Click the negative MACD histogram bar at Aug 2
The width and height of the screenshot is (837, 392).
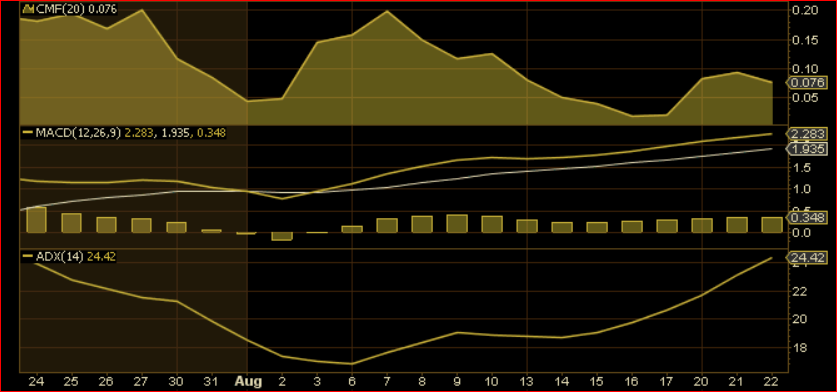point(282,236)
